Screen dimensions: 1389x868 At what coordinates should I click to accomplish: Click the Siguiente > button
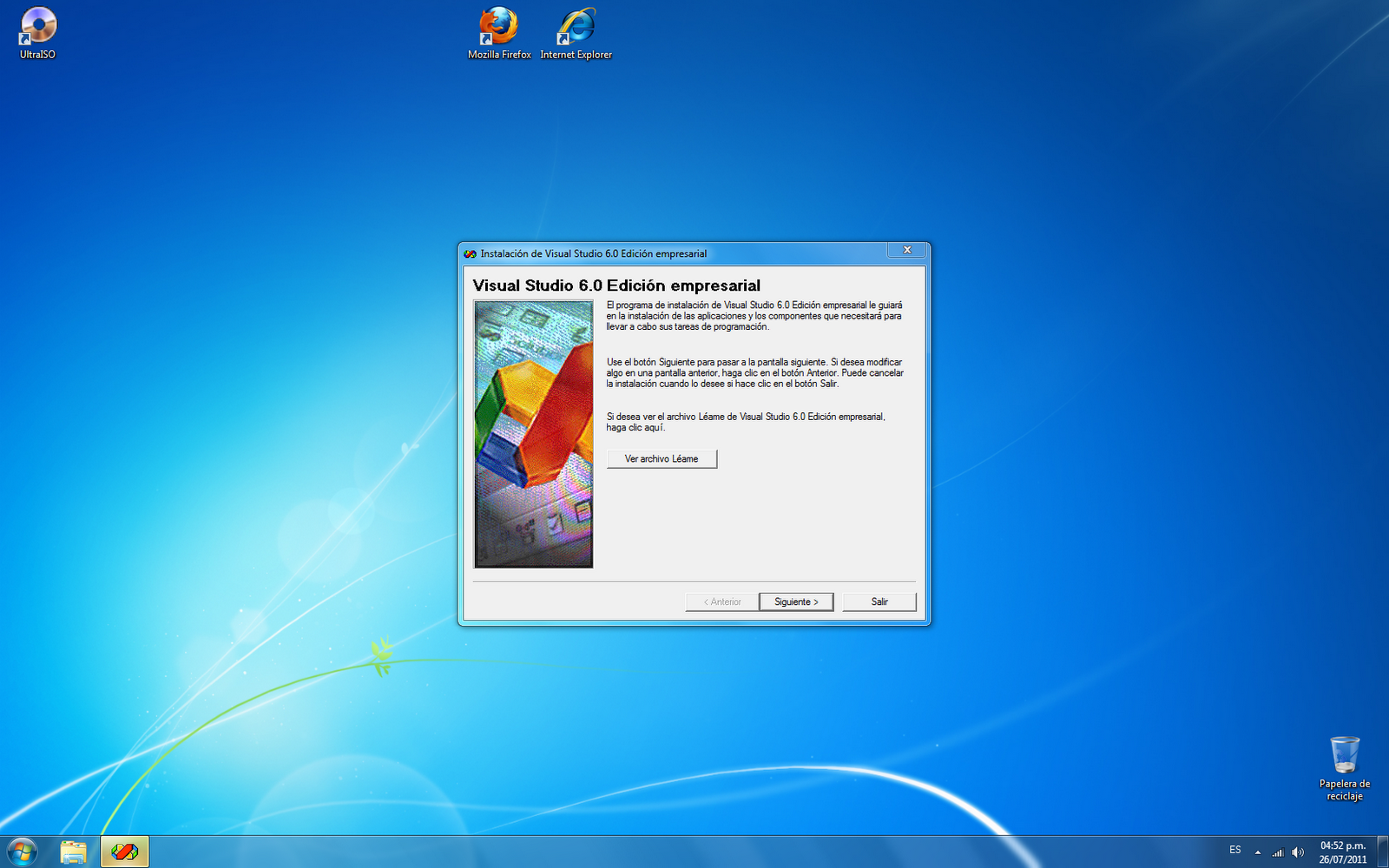click(x=796, y=602)
